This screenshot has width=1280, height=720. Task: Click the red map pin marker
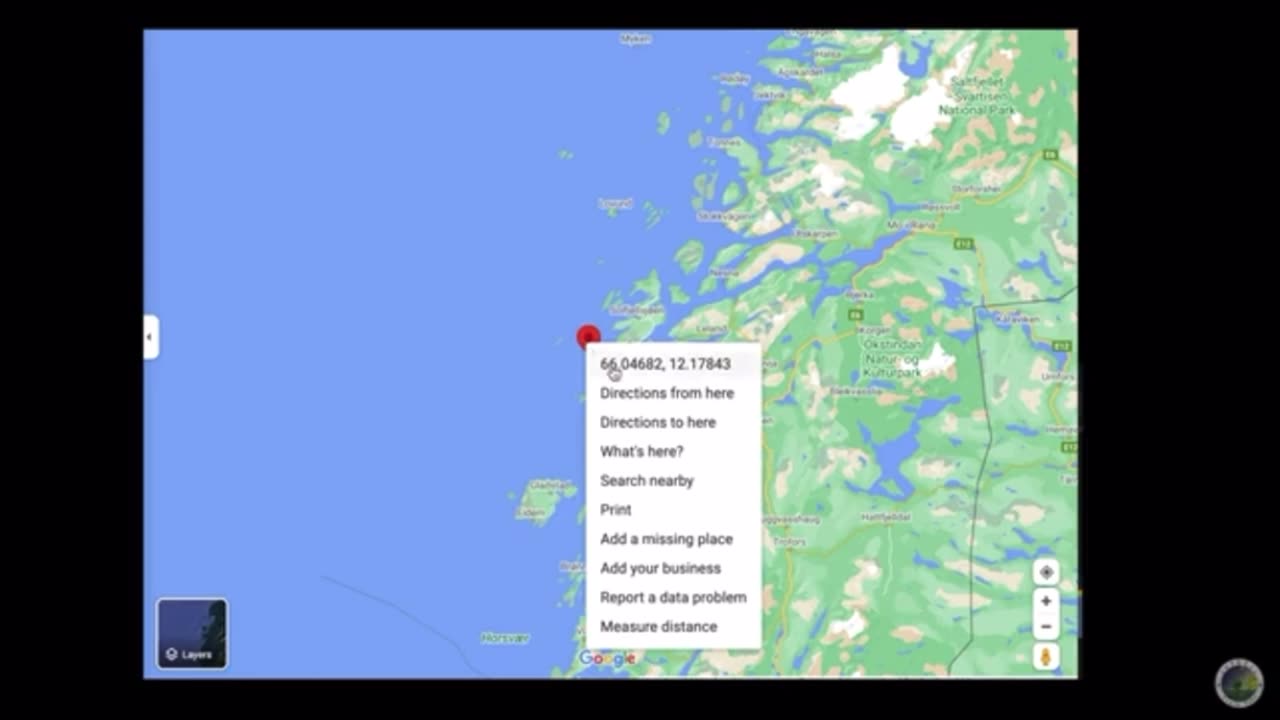[588, 336]
